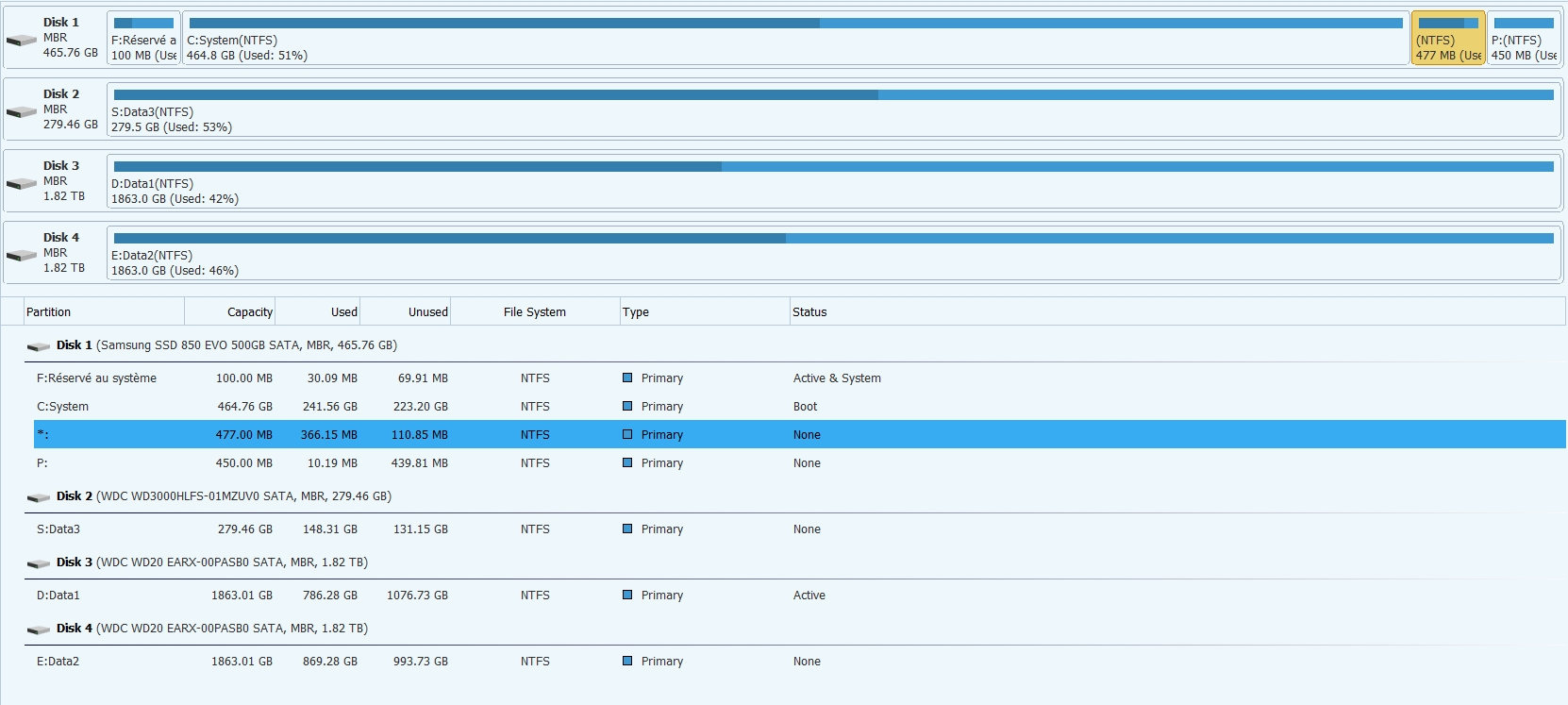This screenshot has width=1568, height=705.
Task: Sort by the Used column header
Action: coord(318,311)
